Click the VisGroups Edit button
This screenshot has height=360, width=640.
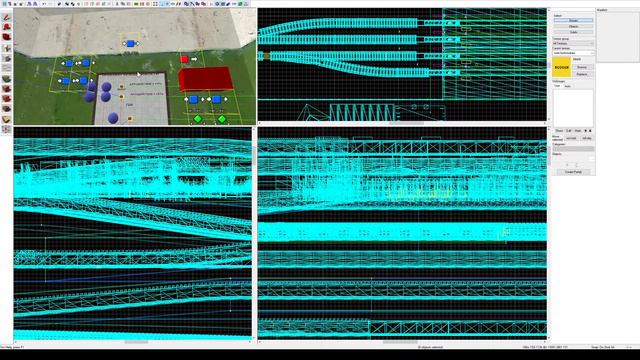569,131
